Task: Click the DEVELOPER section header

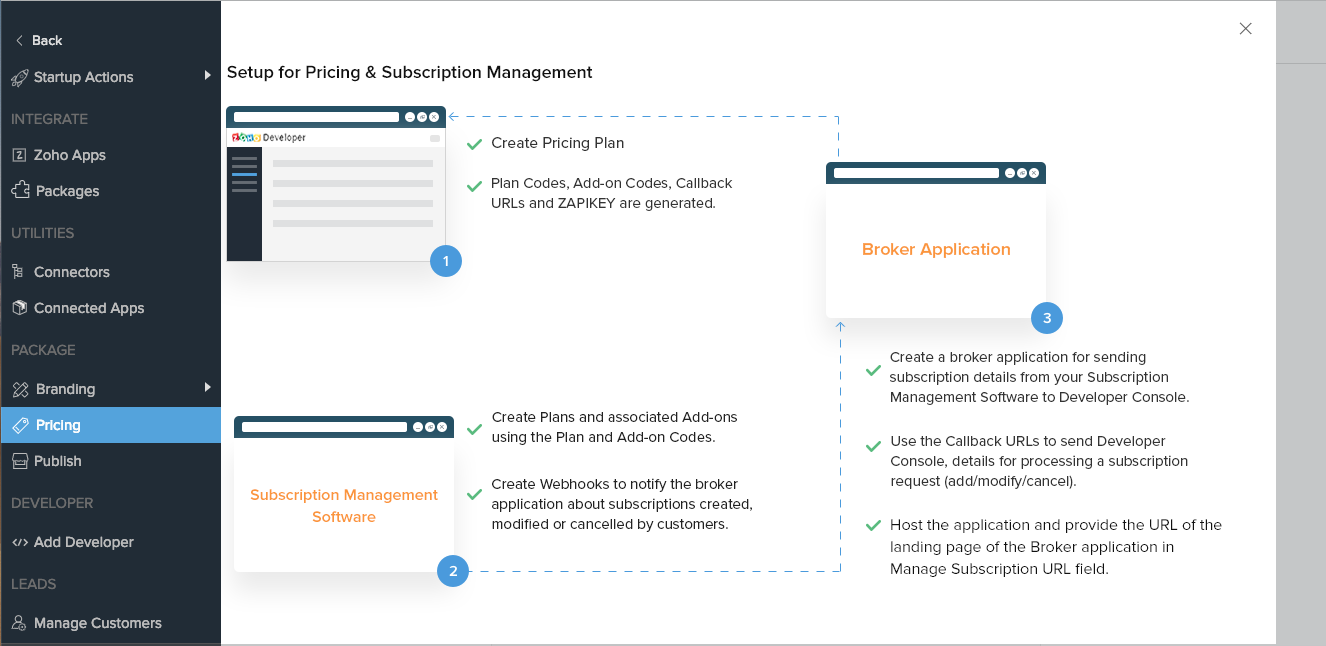Action: click(x=52, y=503)
